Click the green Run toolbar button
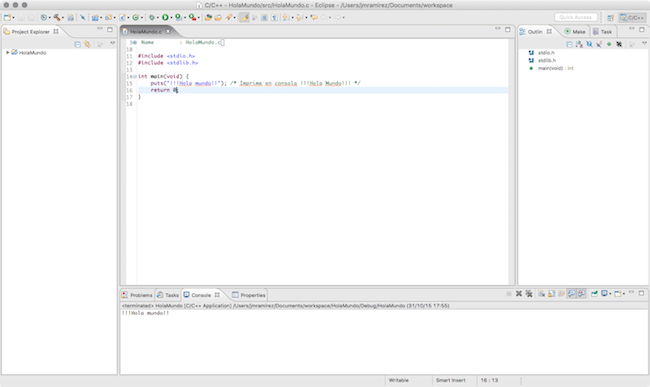This screenshot has height=387, width=650. (165, 17)
